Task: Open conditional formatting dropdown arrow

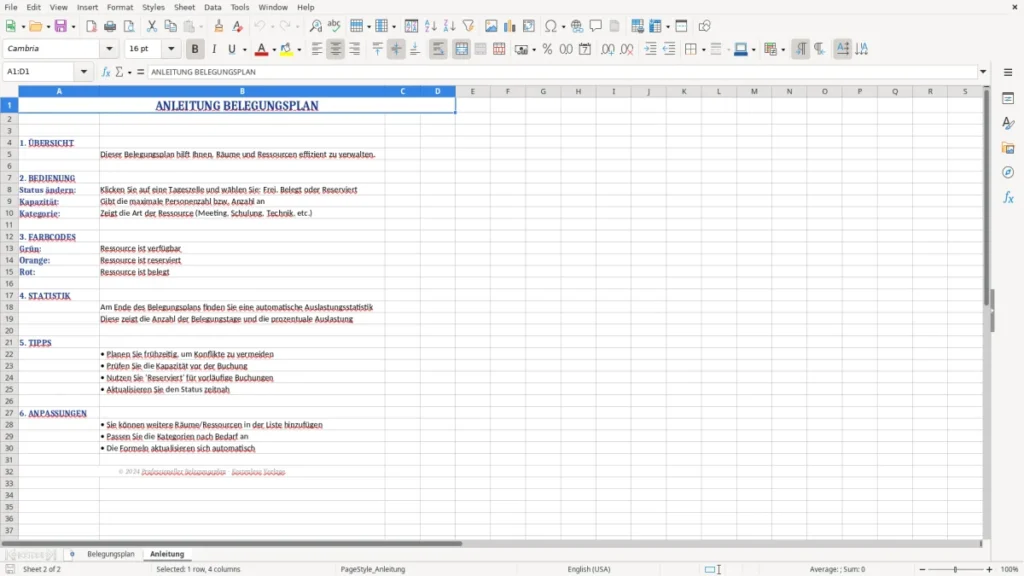Action: 783,49
